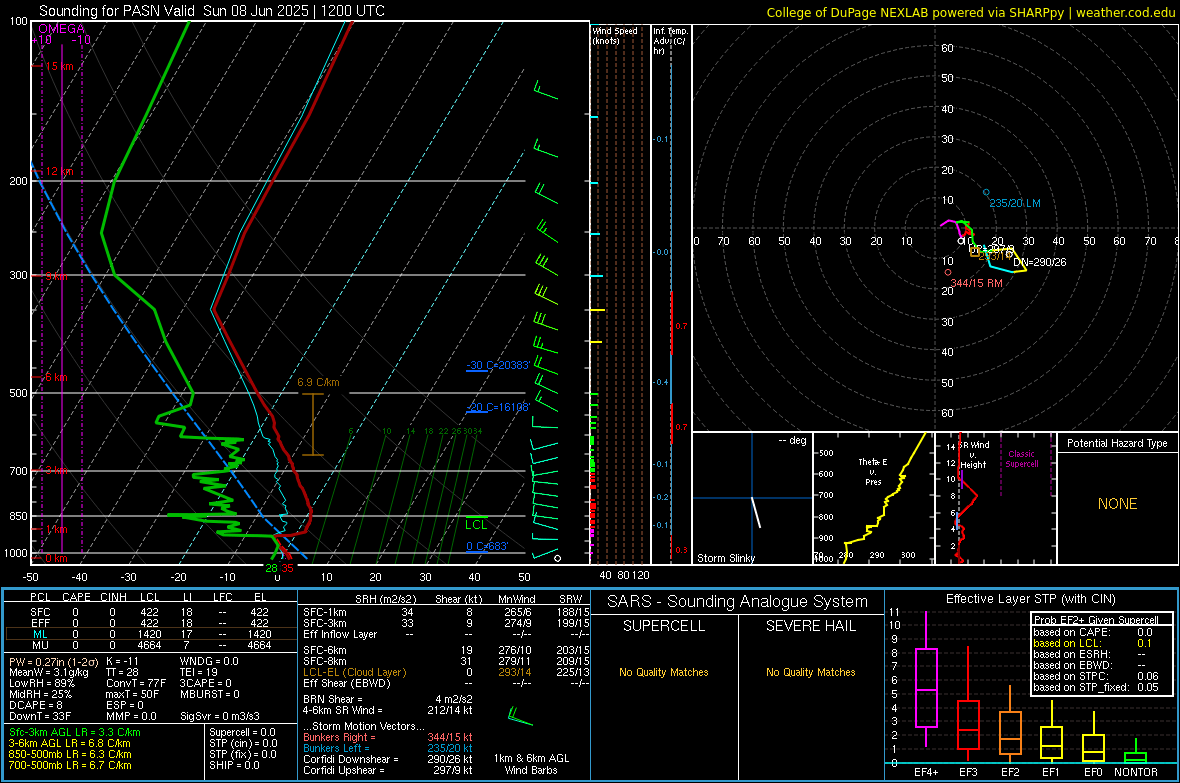The width and height of the screenshot is (1180, 783).
Task: Click the 850-500mb LR line
Action: pyautogui.click(x=70, y=754)
